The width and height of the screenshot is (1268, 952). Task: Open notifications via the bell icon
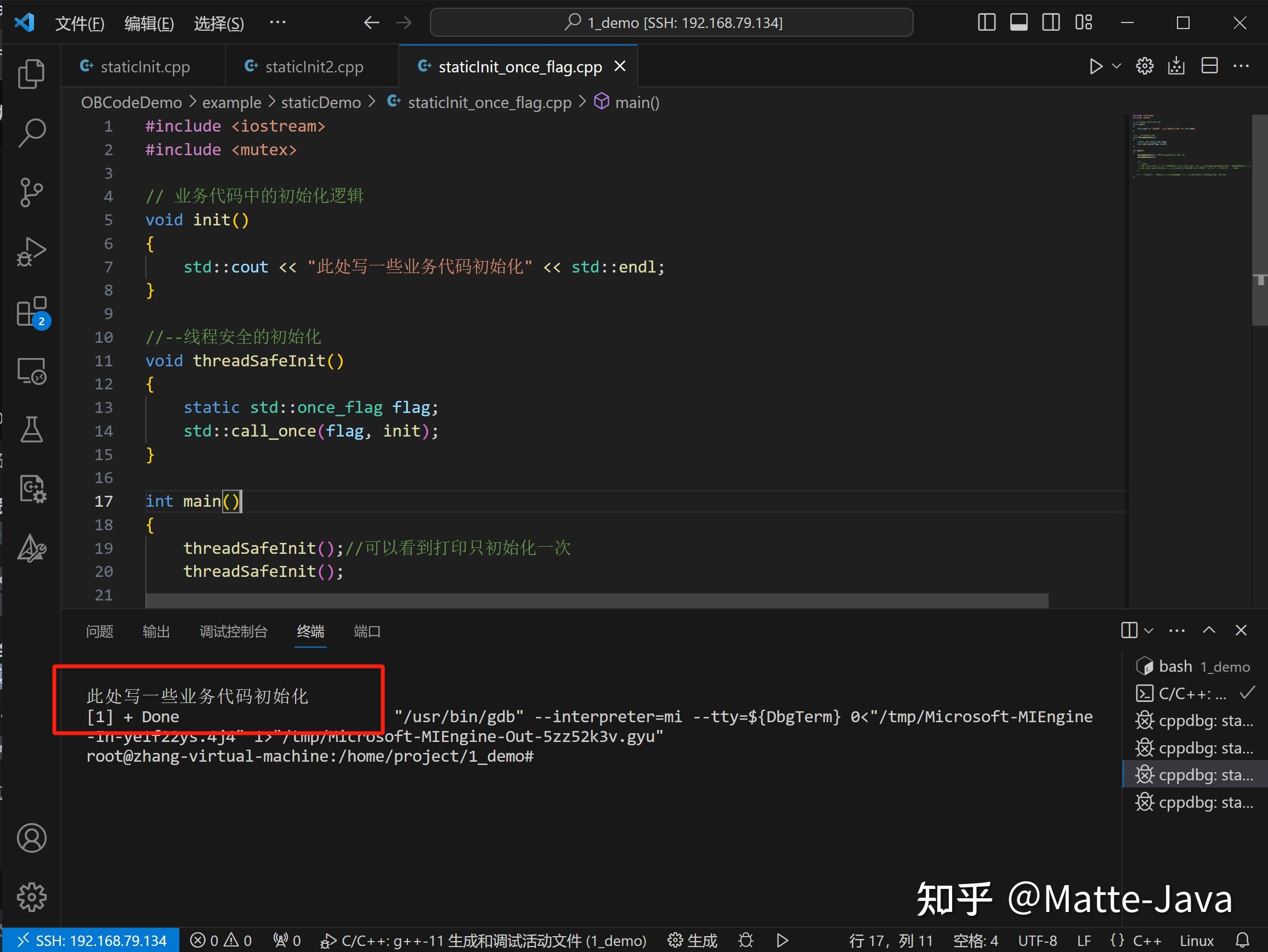point(1243,940)
